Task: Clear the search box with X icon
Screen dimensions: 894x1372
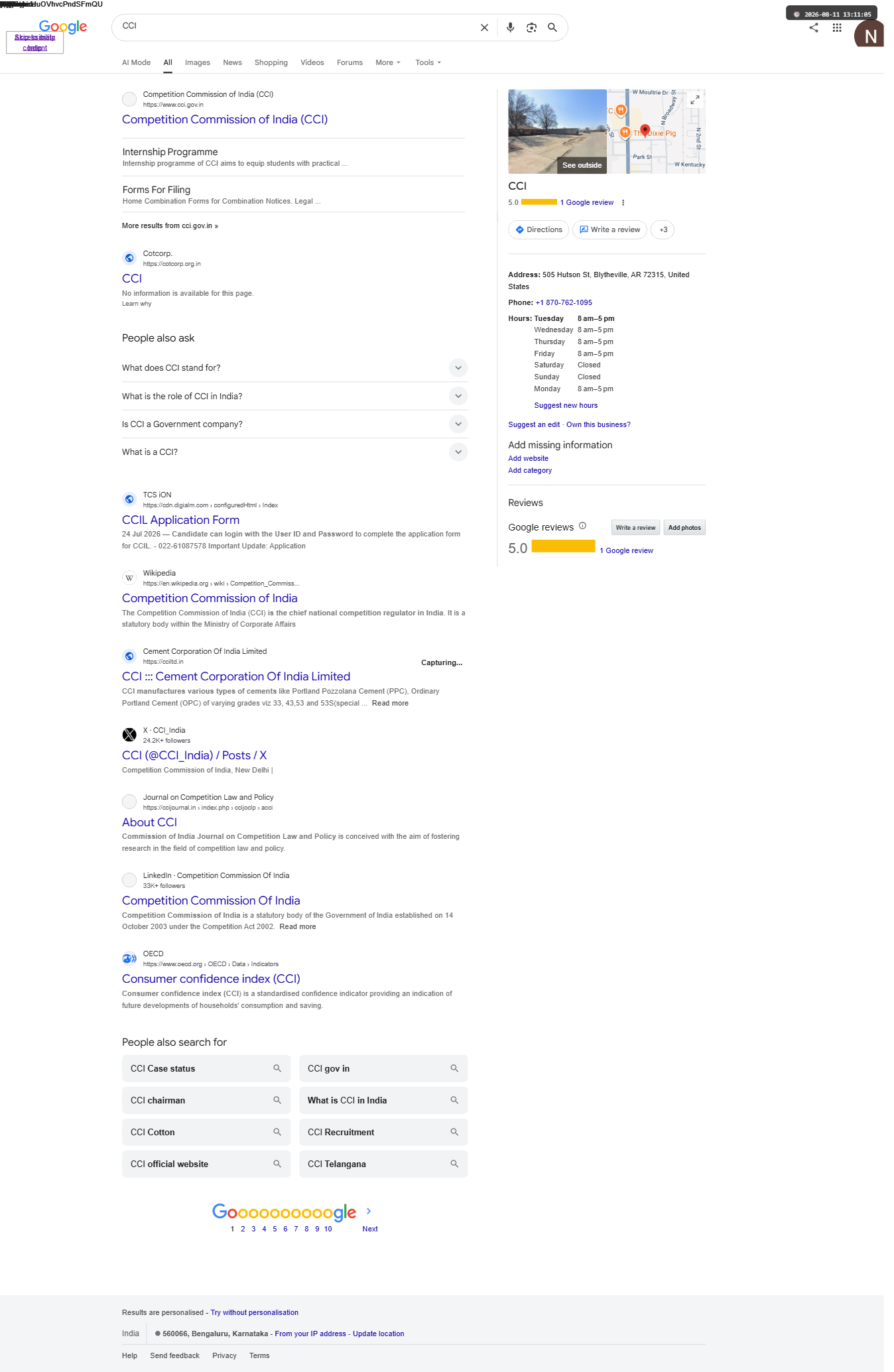Action: [484, 28]
